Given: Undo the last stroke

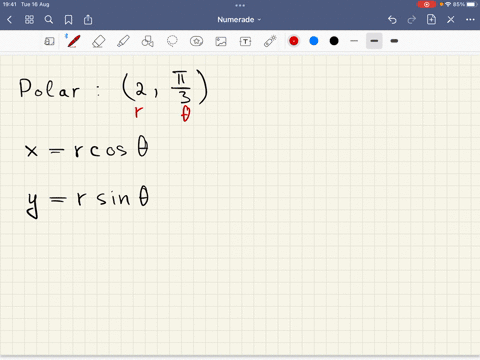Looking at the screenshot, I should click(x=392, y=20).
